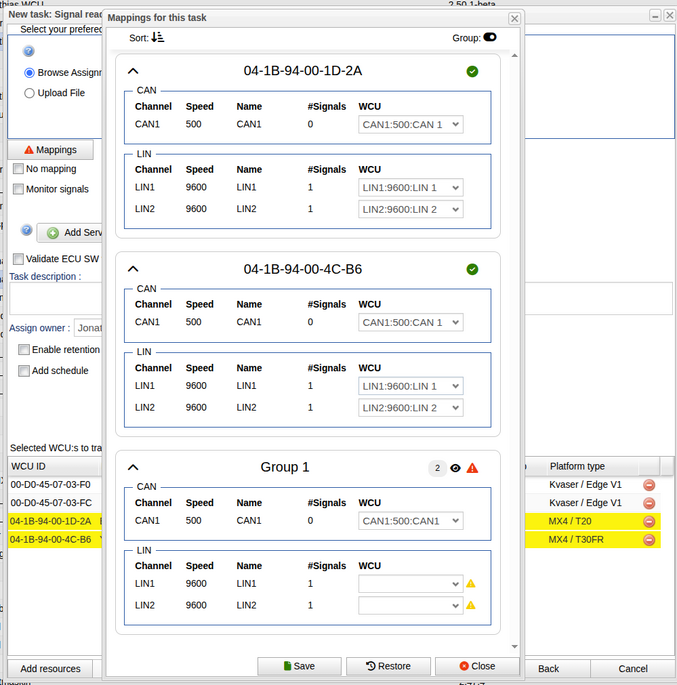Open LIN1 WCU dropdown in Group 1
The width and height of the screenshot is (677, 685).
[410, 584]
